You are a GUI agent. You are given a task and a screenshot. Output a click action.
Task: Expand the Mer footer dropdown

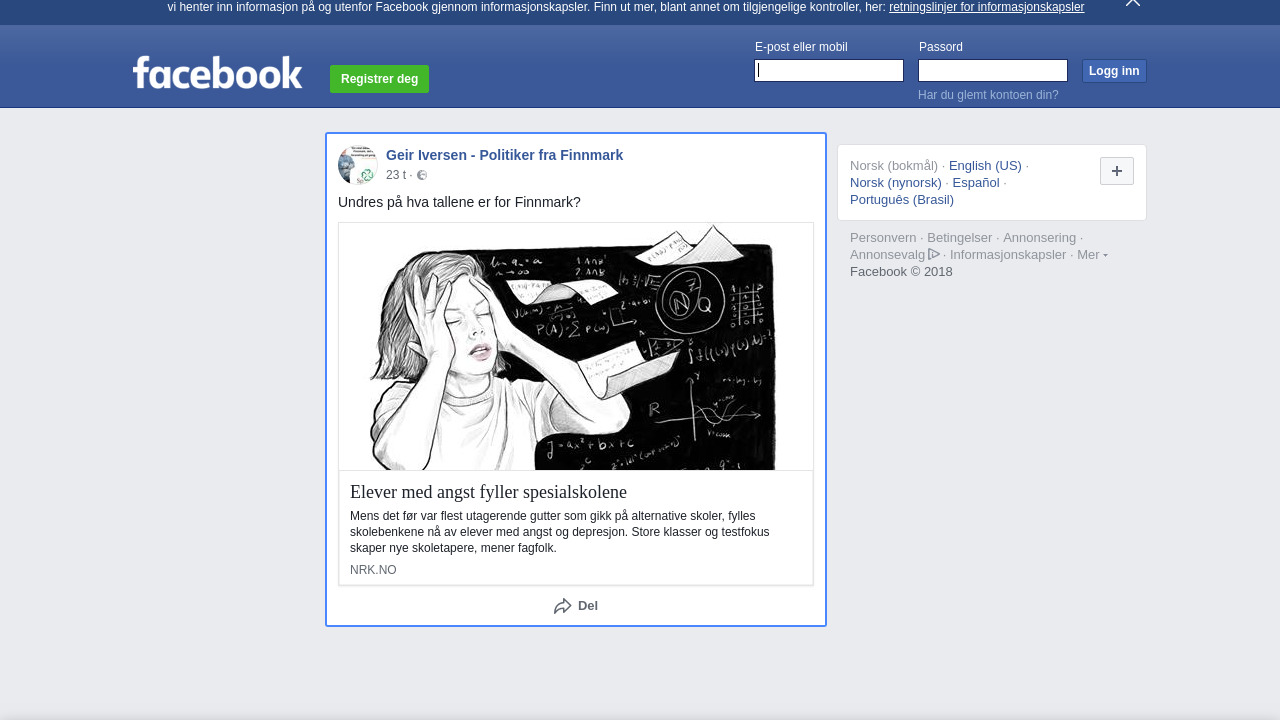(x=1092, y=254)
